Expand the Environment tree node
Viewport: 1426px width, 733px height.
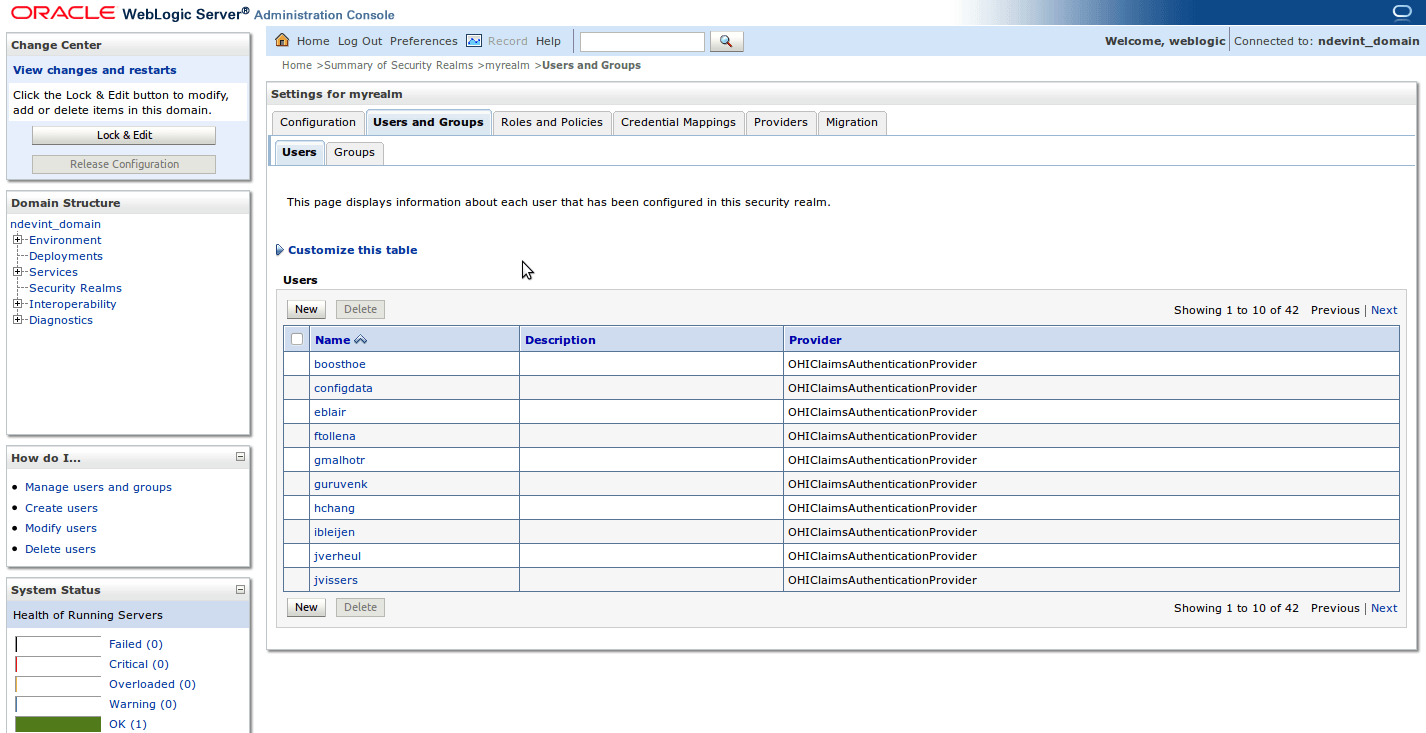tap(17, 240)
